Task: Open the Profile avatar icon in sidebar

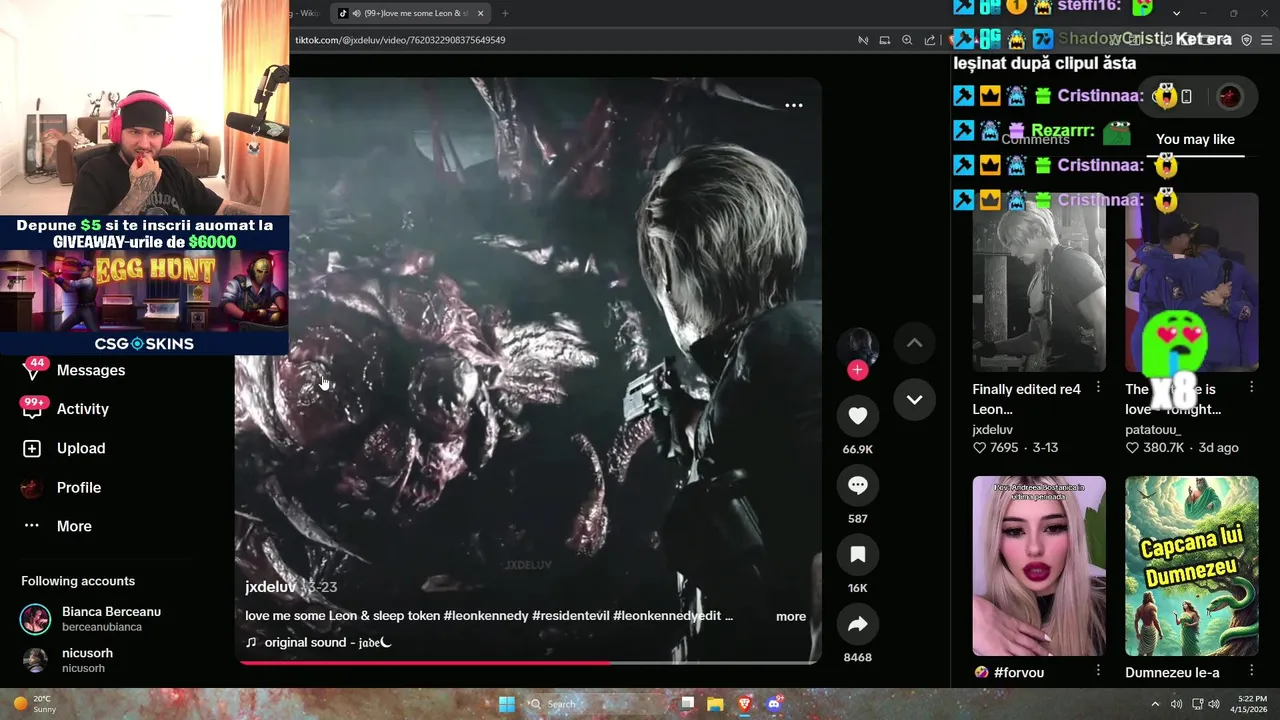Action: click(32, 488)
